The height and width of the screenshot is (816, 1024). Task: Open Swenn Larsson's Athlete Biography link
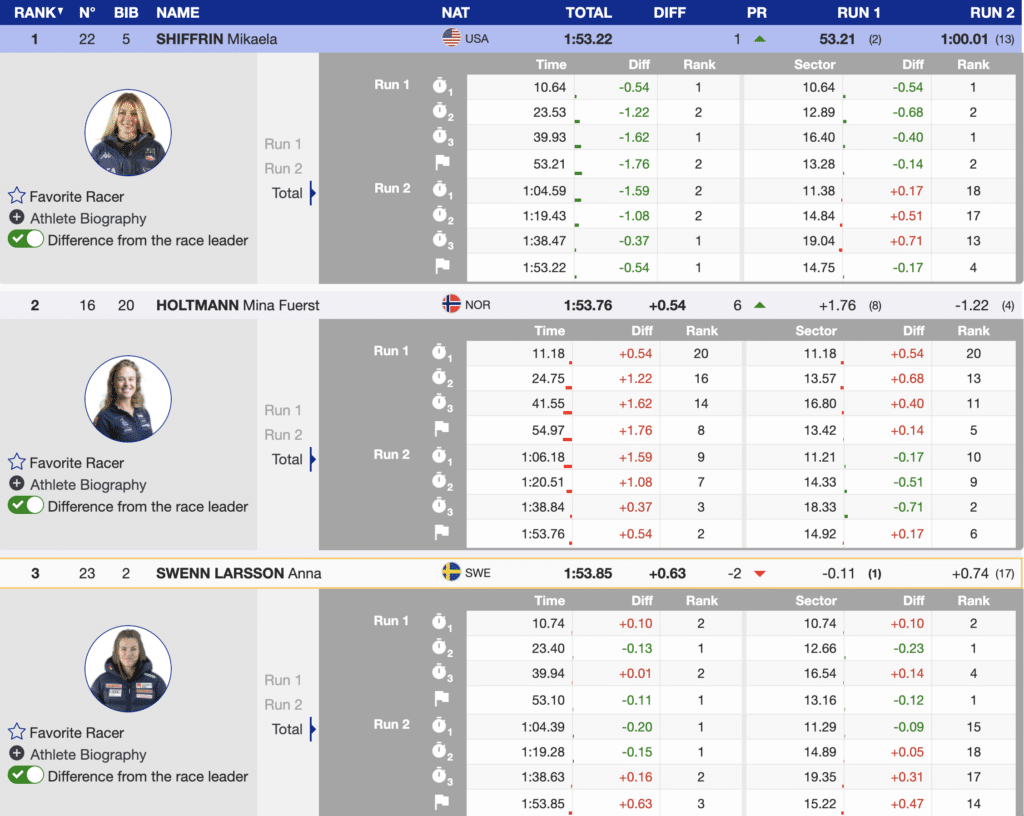click(x=88, y=754)
